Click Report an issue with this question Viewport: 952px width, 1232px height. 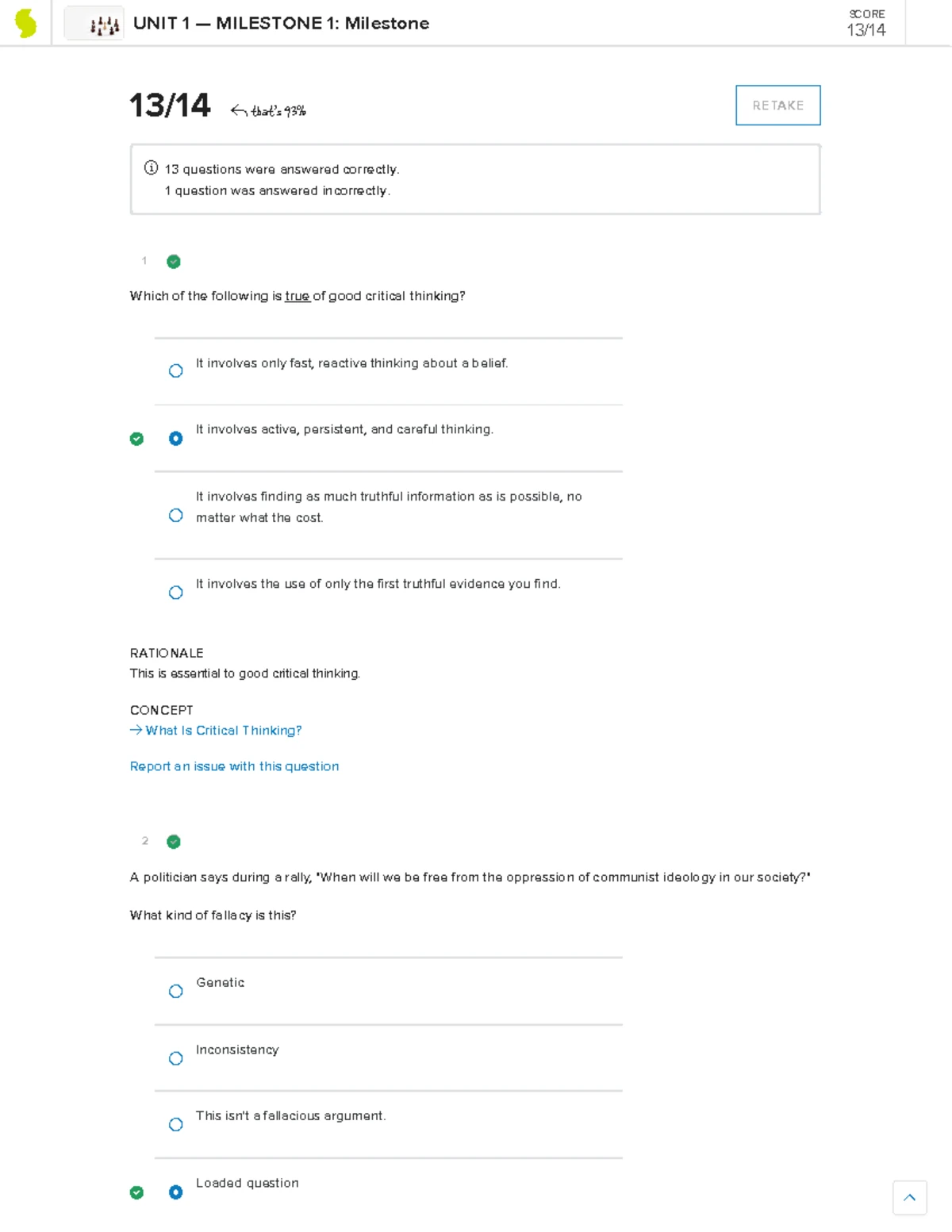(234, 766)
